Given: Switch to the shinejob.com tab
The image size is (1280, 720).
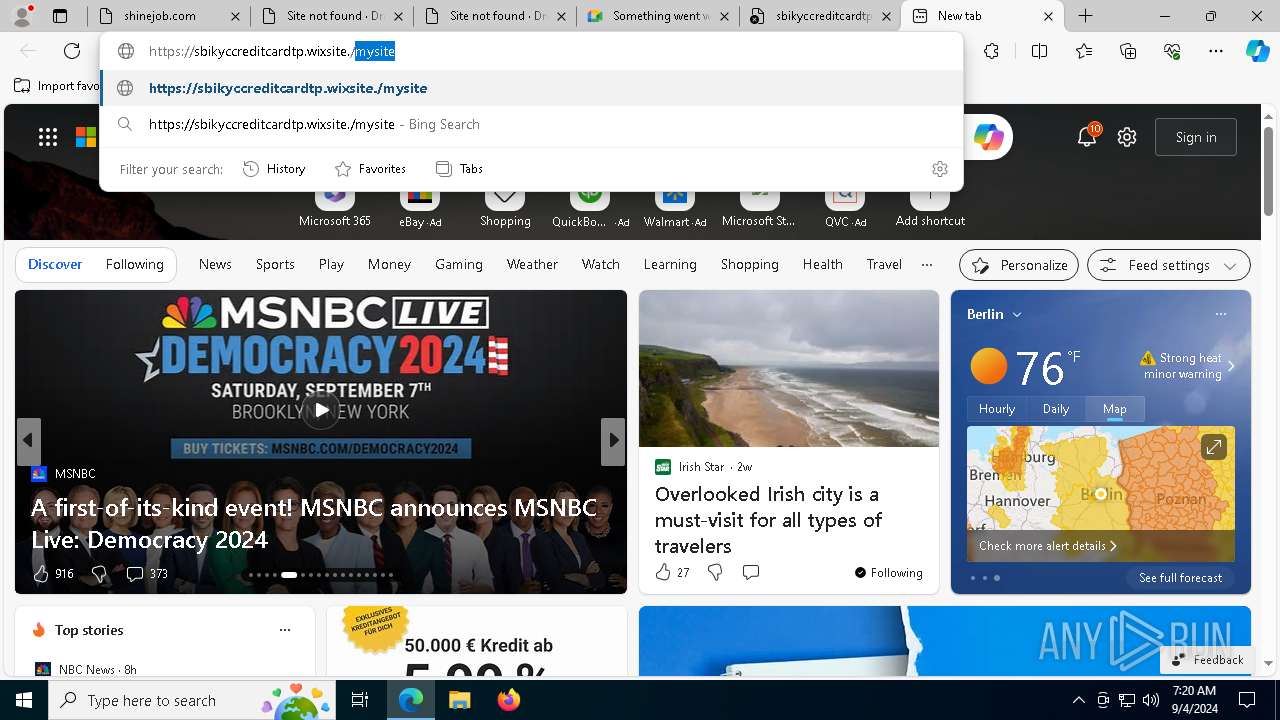Looking at the screenshot, I should (x=168, y=16).
